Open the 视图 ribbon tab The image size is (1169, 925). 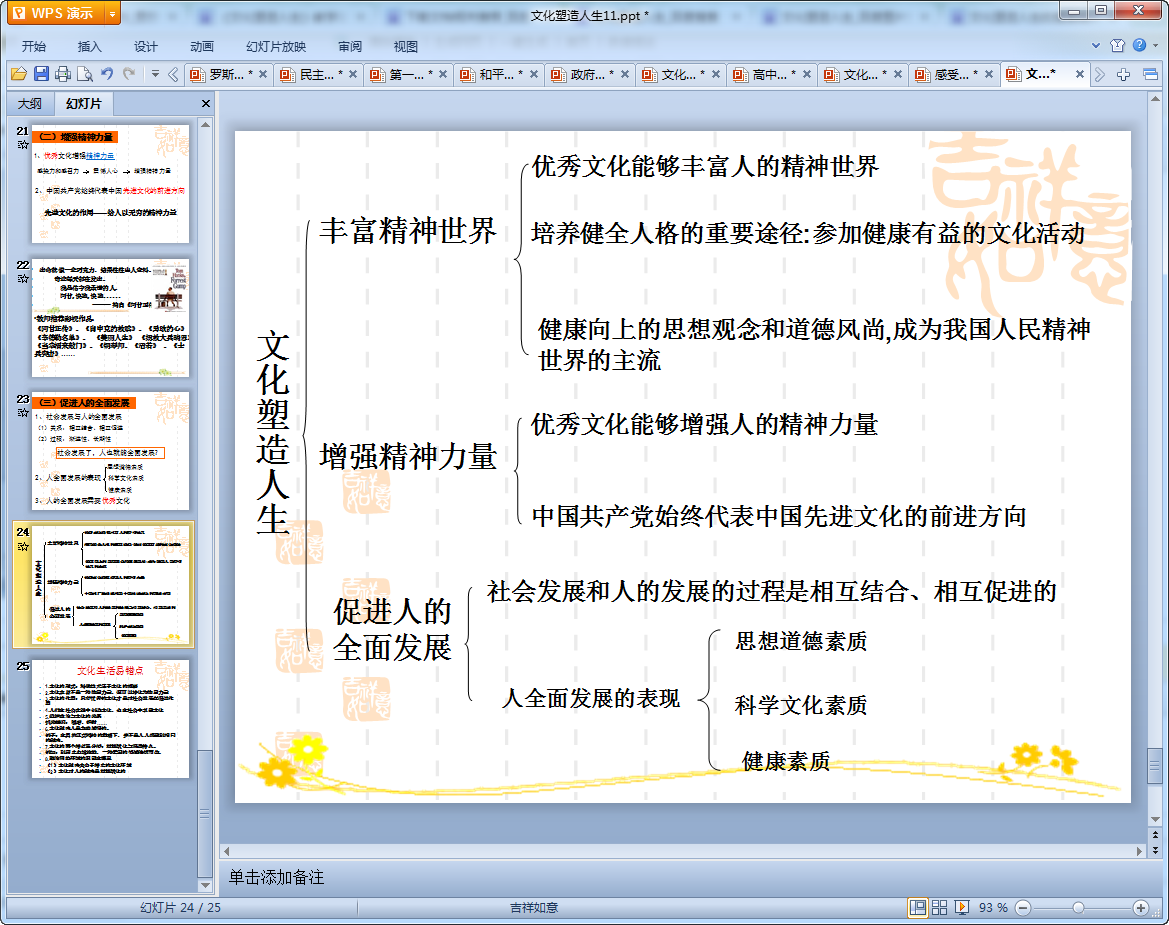[406, 46]
